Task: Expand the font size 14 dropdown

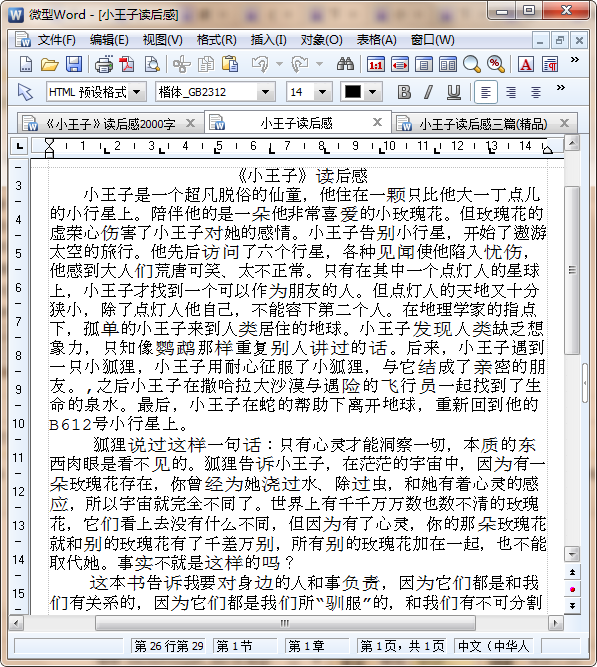Action: [x=322, y=92]
